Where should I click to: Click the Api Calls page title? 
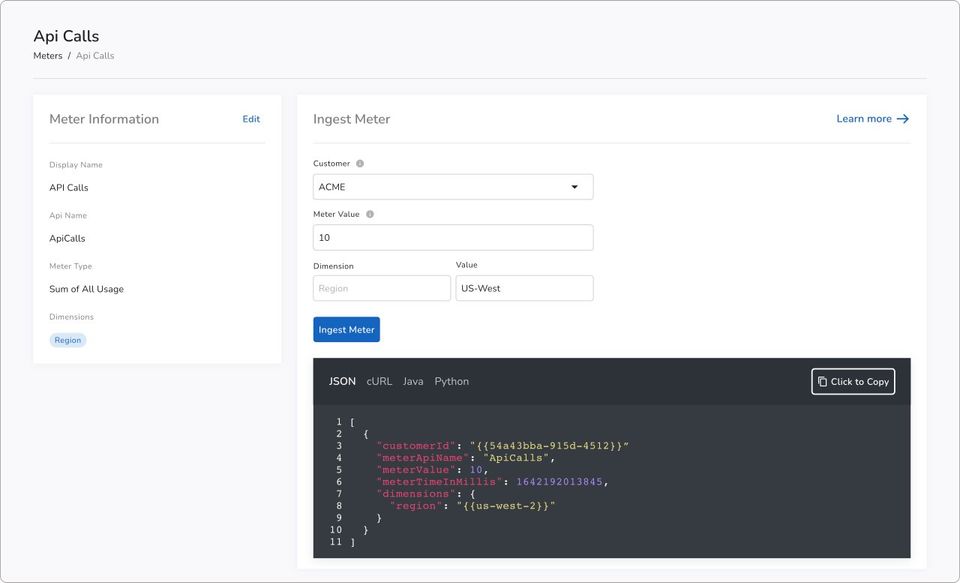tap(66, 36)
